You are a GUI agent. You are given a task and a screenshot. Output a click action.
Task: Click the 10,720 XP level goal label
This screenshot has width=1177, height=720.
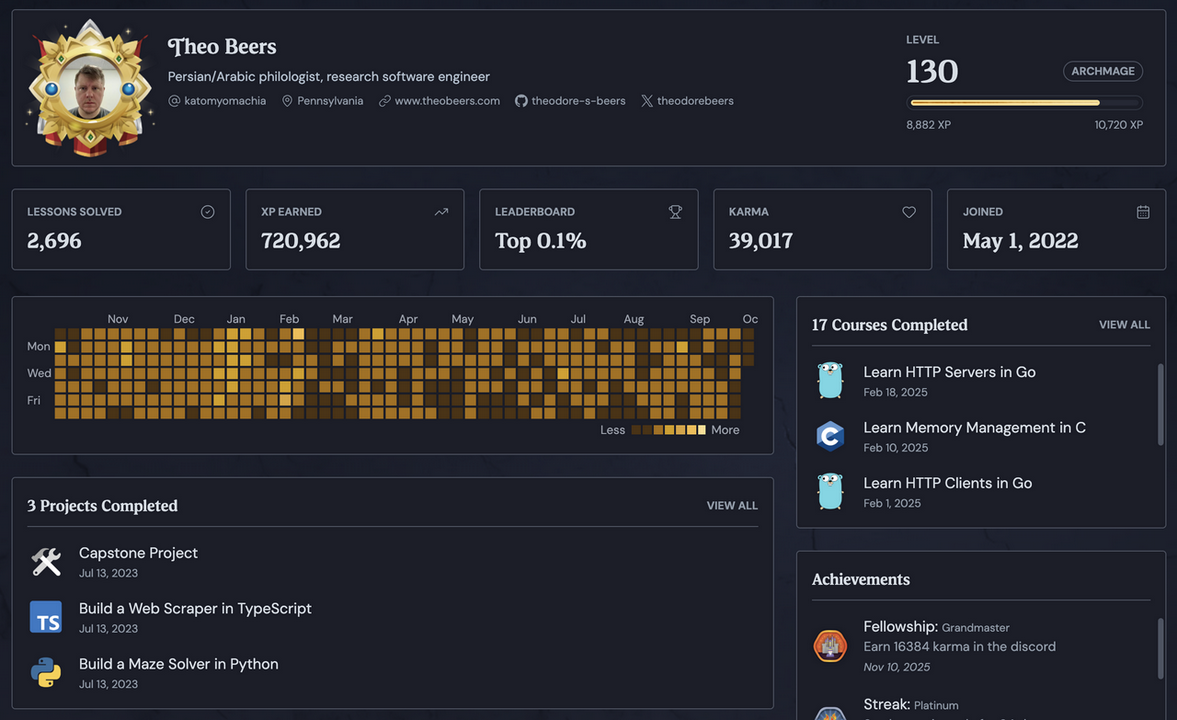pyautogui.click(x=1118, y=125)
